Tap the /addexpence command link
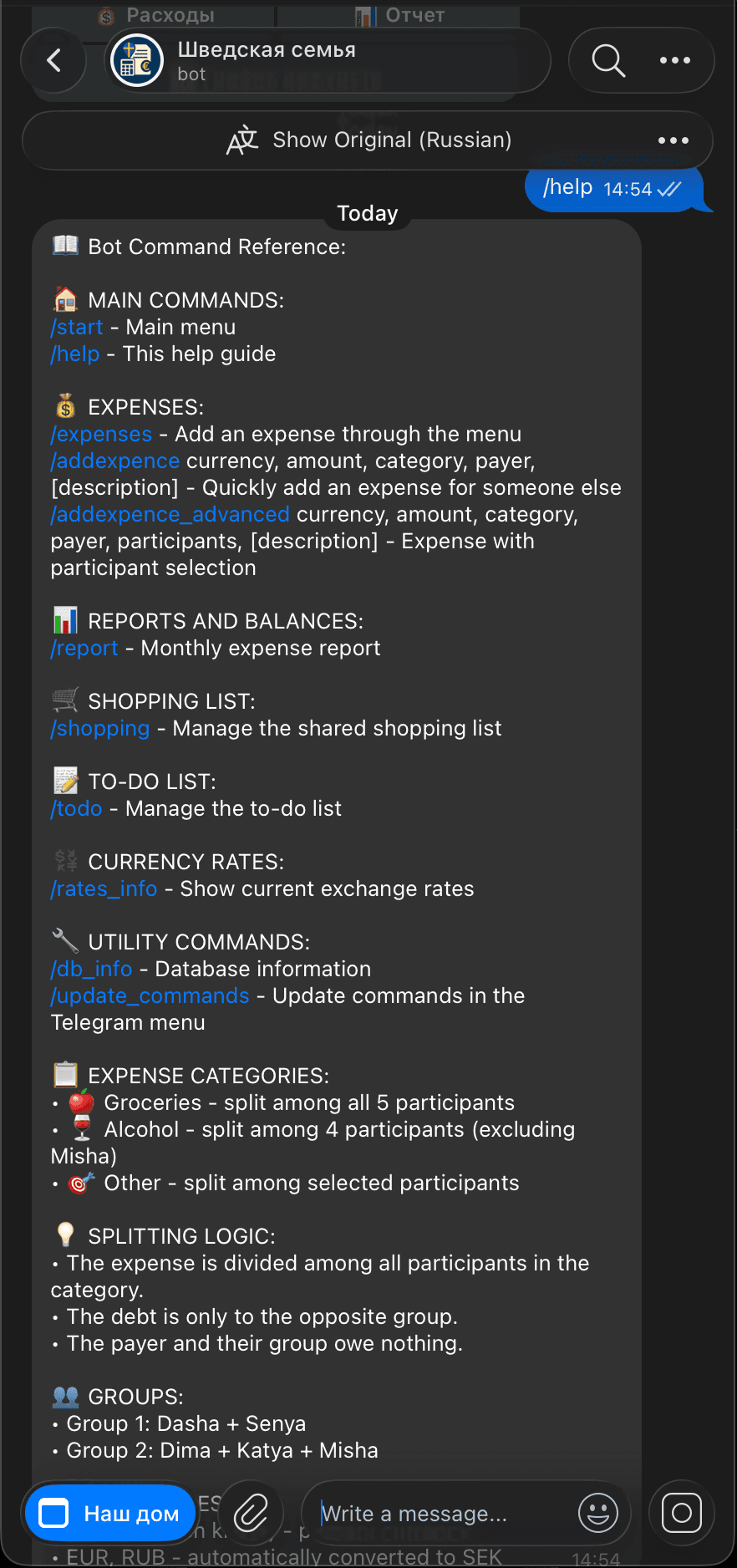This screenshot has width=737, height=1568. coord(115,461)
